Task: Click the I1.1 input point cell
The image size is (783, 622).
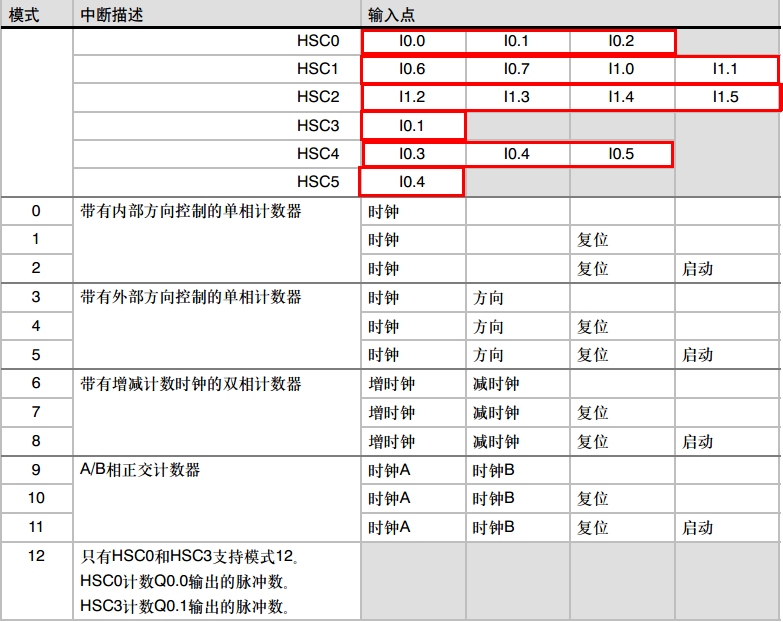Action: (726, 69)
